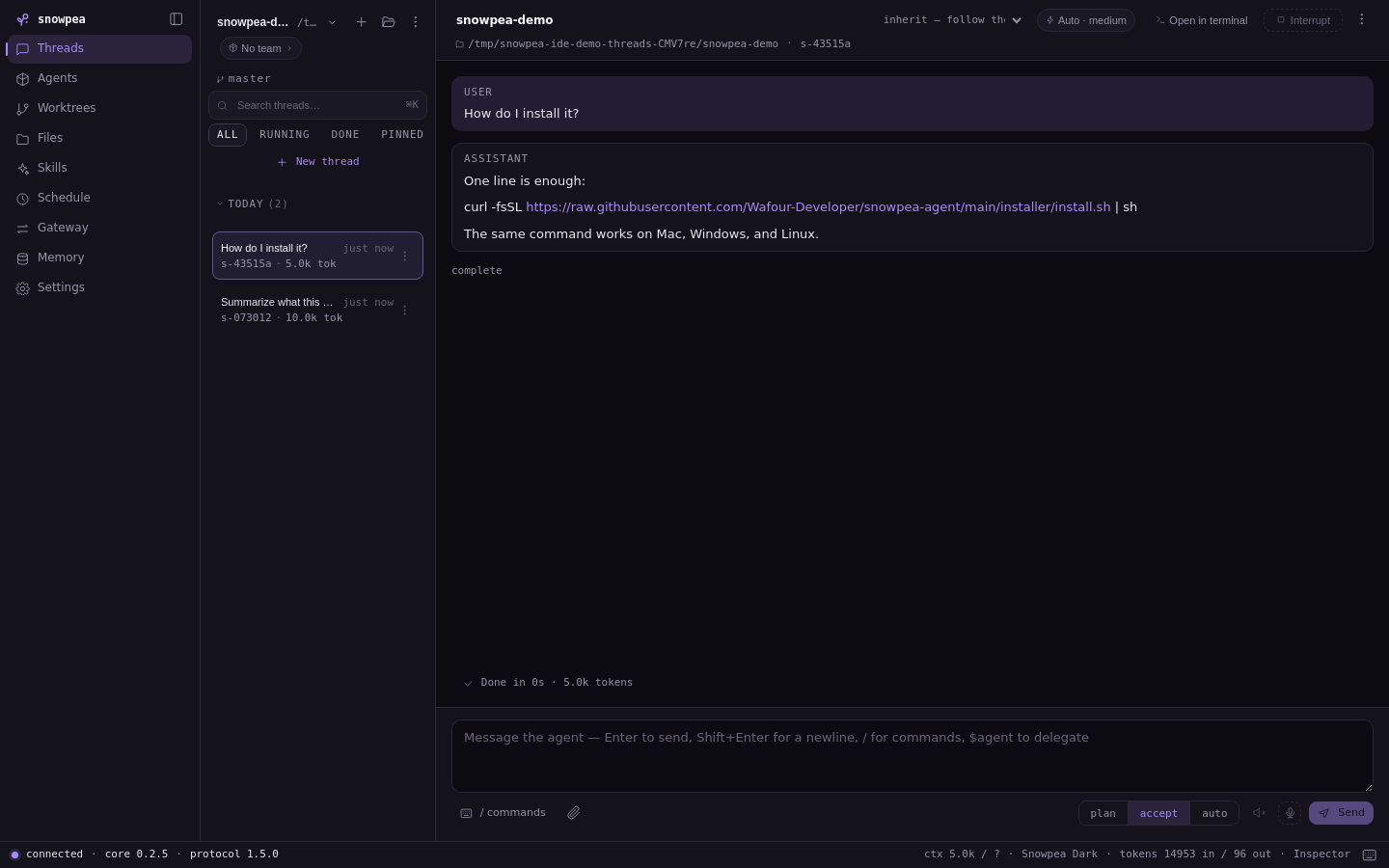Select the DONE filter tab
Image resolution: width=1389 pixels, height=868 pixels.
(345, 135)
